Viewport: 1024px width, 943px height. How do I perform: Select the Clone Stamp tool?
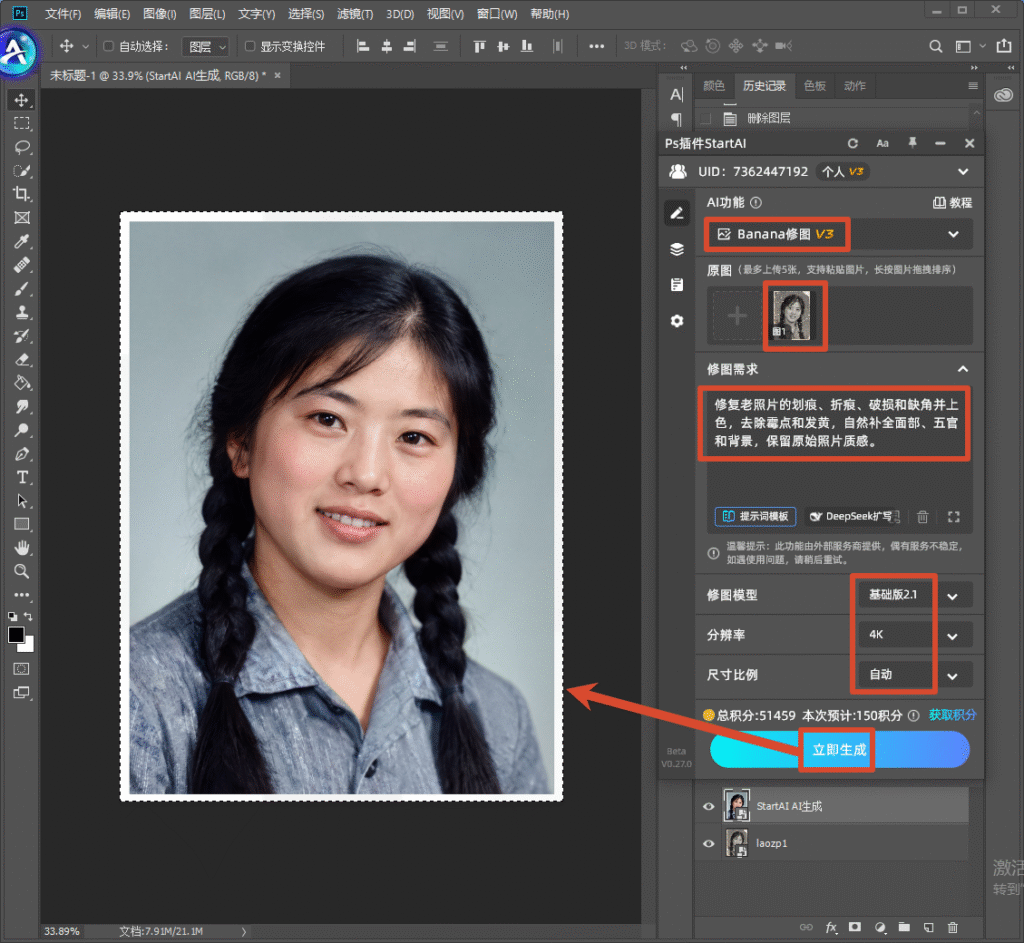tap(22, 312)
